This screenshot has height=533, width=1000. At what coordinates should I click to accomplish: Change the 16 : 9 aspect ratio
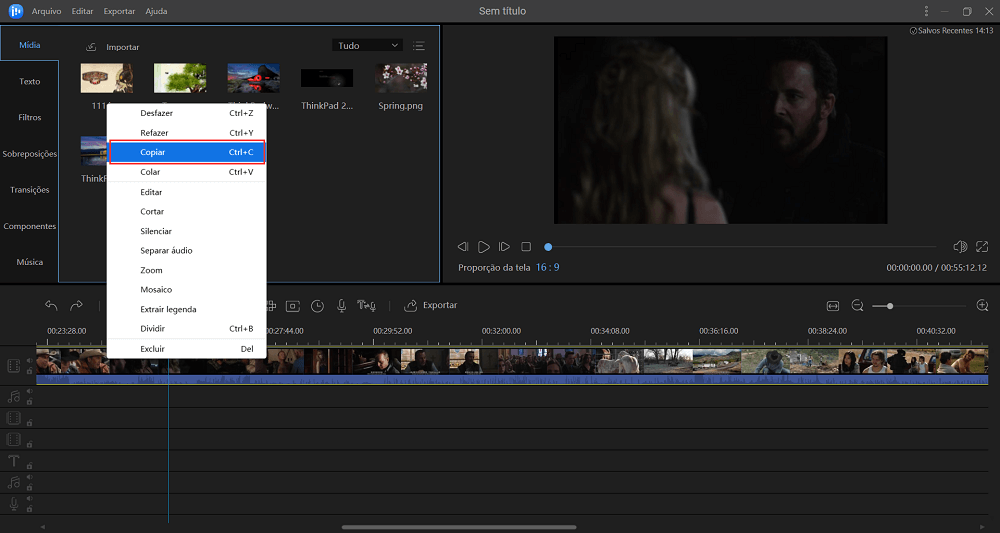pyautogui.click(x=547, y=267)
